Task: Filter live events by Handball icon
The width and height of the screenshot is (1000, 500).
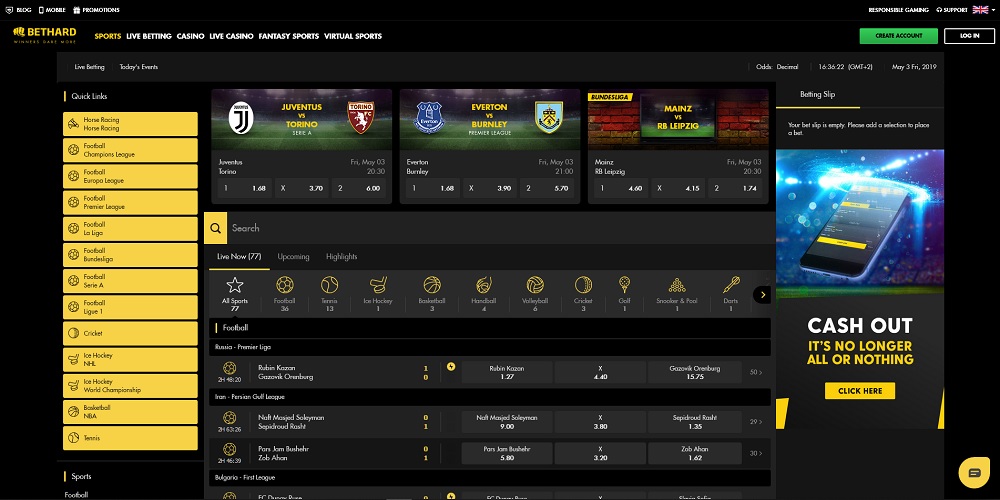Action: [484, 285]
